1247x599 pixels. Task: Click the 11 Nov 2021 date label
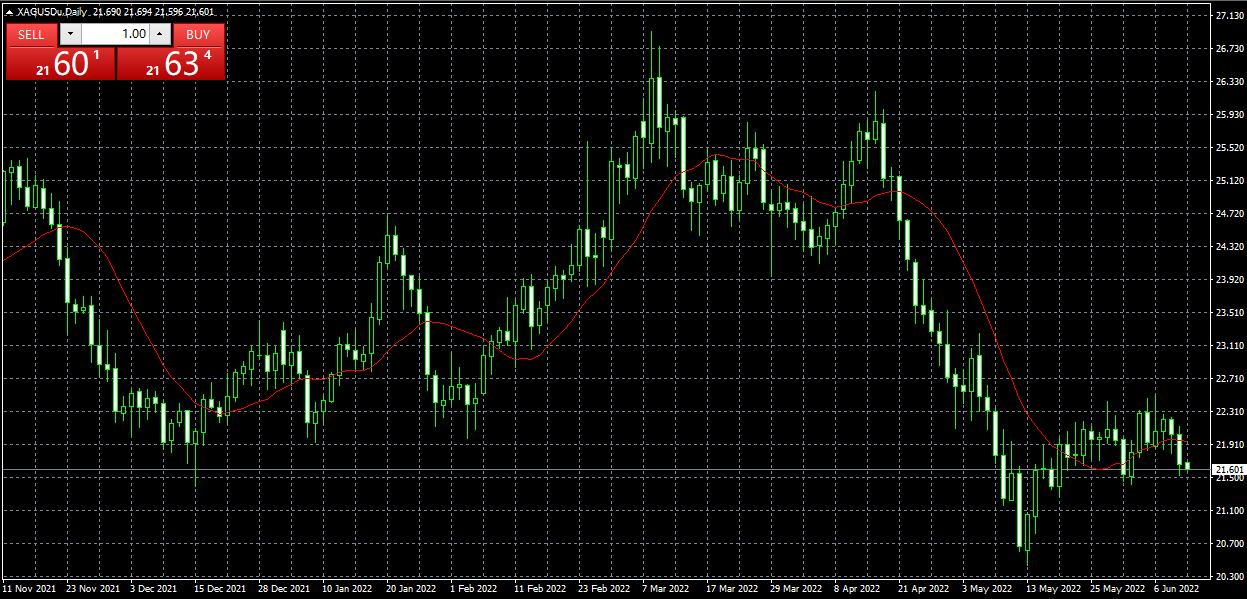click(30, 590)
